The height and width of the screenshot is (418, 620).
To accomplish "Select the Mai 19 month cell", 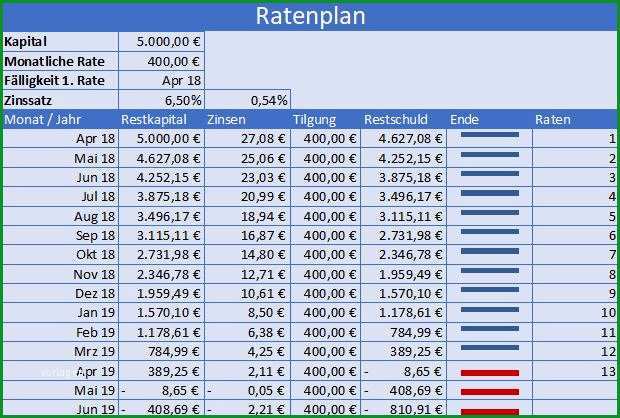I will (x=60, y=391).
